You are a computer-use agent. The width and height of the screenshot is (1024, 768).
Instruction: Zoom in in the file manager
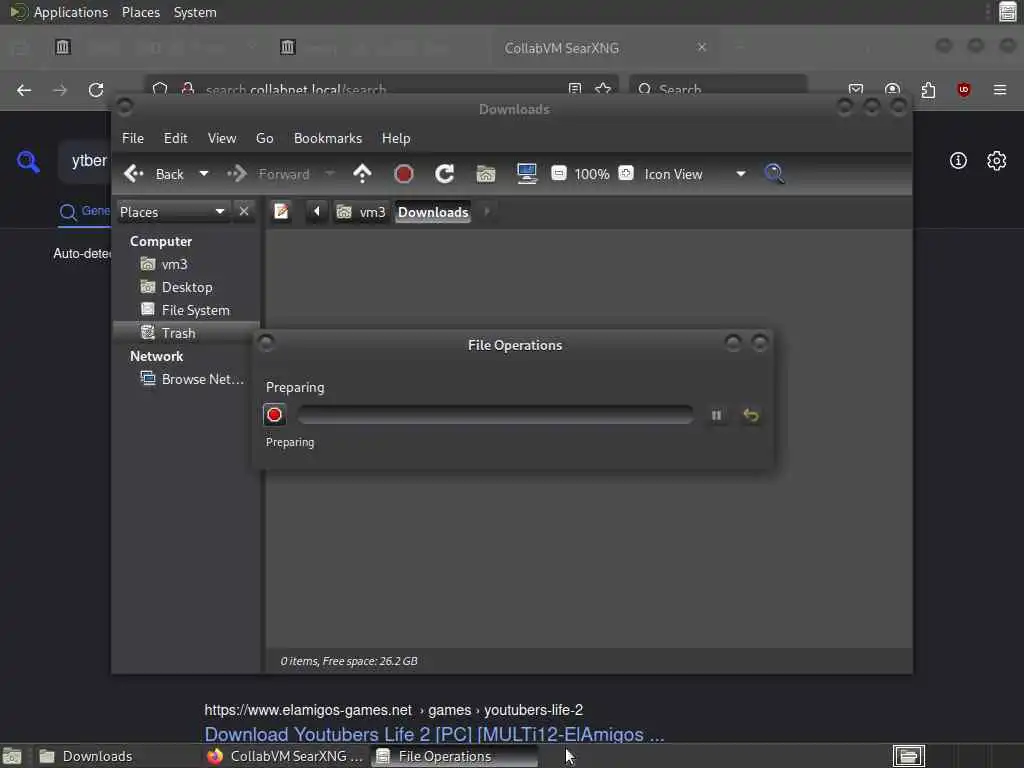tap(626, 173)
